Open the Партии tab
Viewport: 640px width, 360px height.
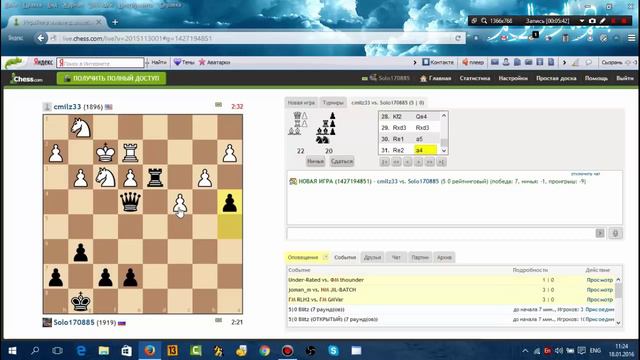click(x=420, y=257)
